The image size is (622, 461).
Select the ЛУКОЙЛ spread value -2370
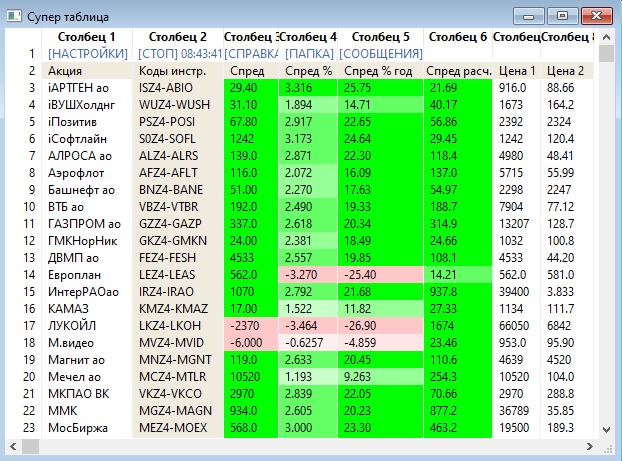click(x=251, y=326)
